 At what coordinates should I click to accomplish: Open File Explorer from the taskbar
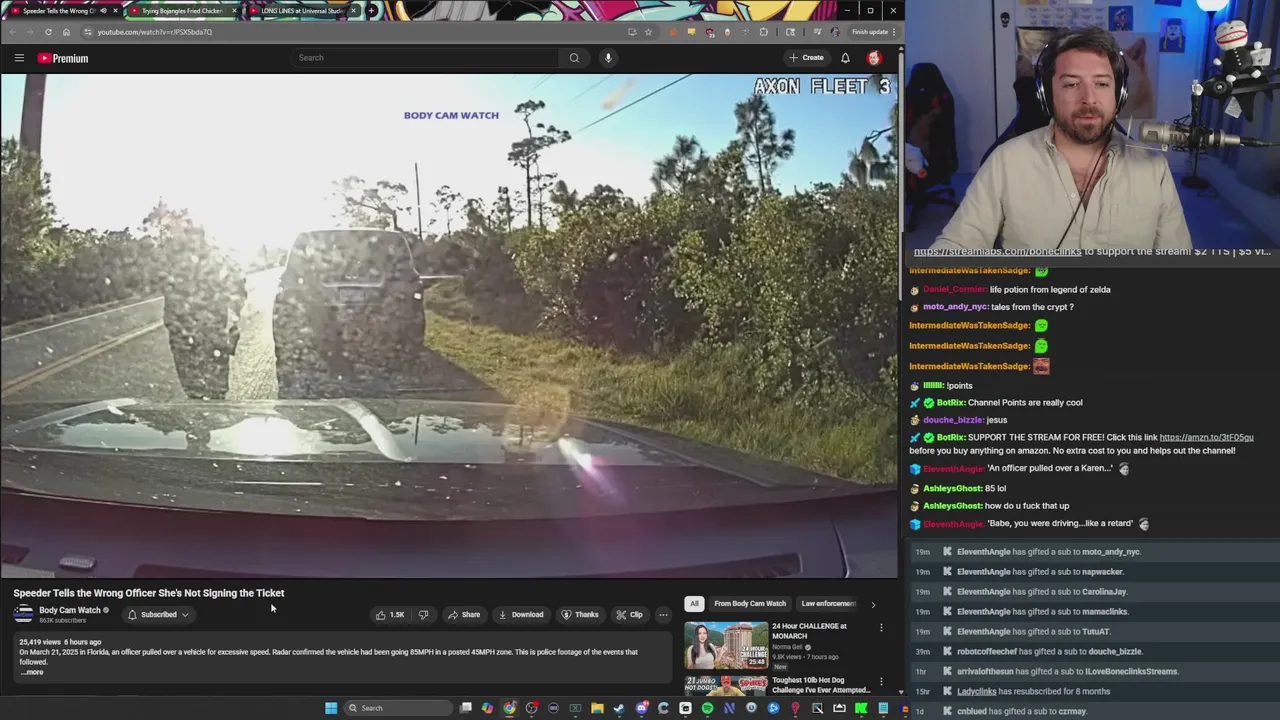[x=597, y=708]
